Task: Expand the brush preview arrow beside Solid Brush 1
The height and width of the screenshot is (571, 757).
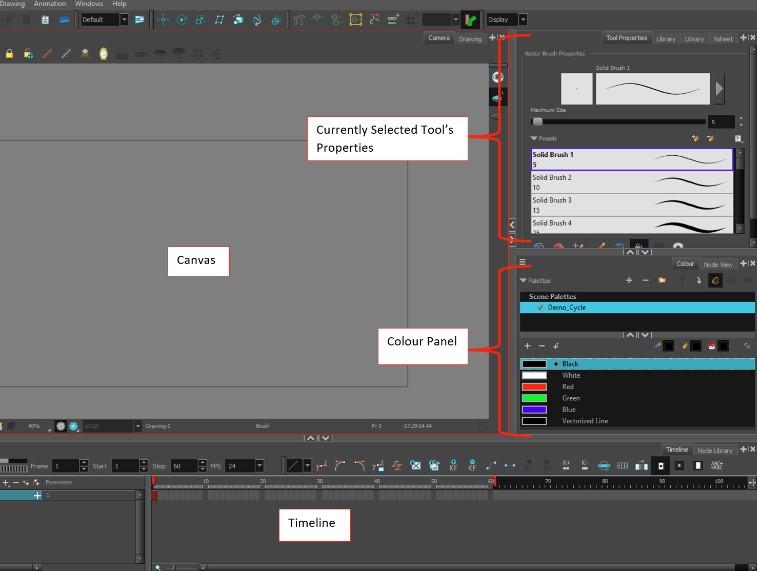Action: pyautogui.click(x=719, y=89)
